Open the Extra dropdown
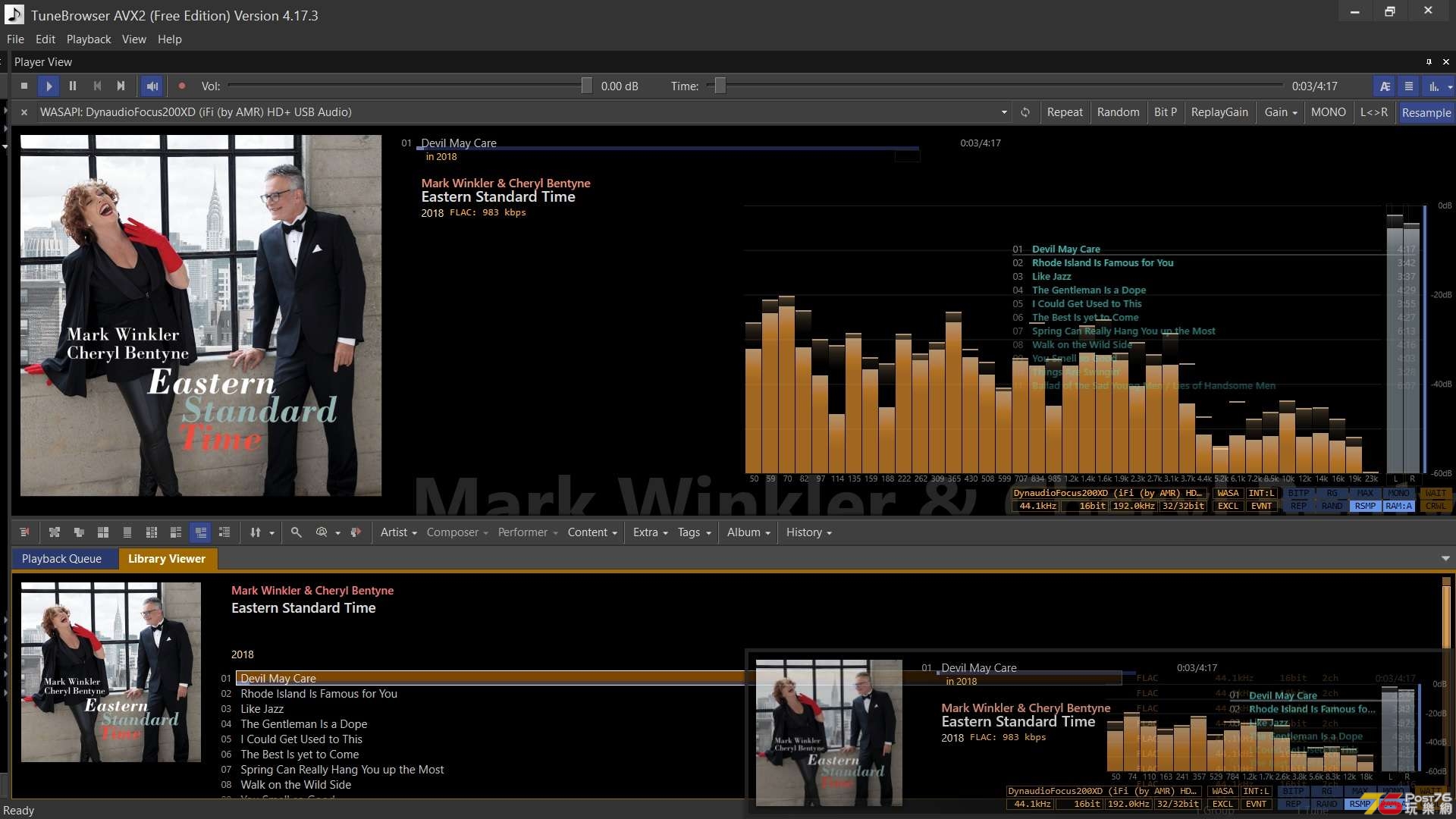 coord(651,532)
